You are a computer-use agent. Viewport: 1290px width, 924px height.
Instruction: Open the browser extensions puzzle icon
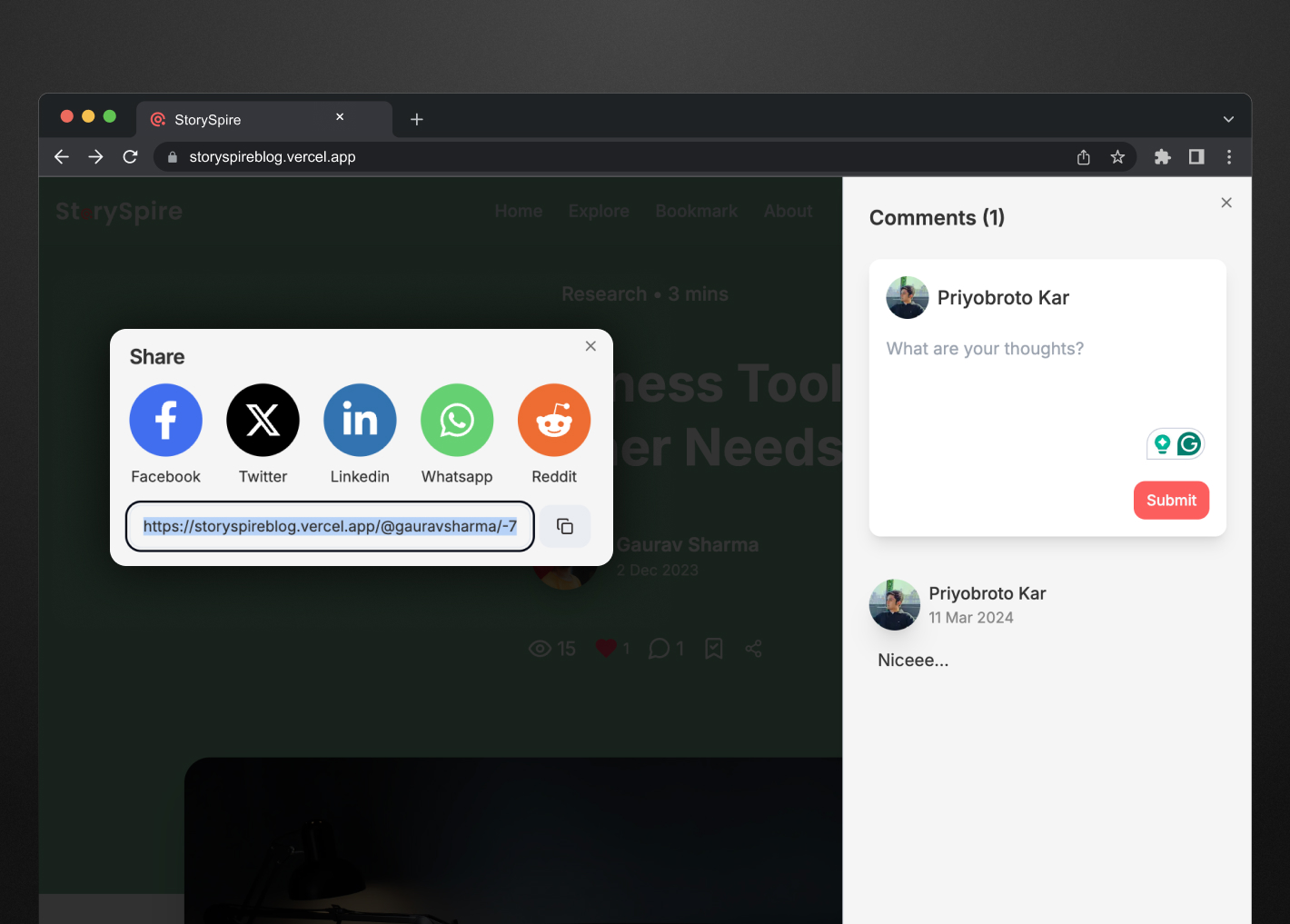(x=1163, y=157)
